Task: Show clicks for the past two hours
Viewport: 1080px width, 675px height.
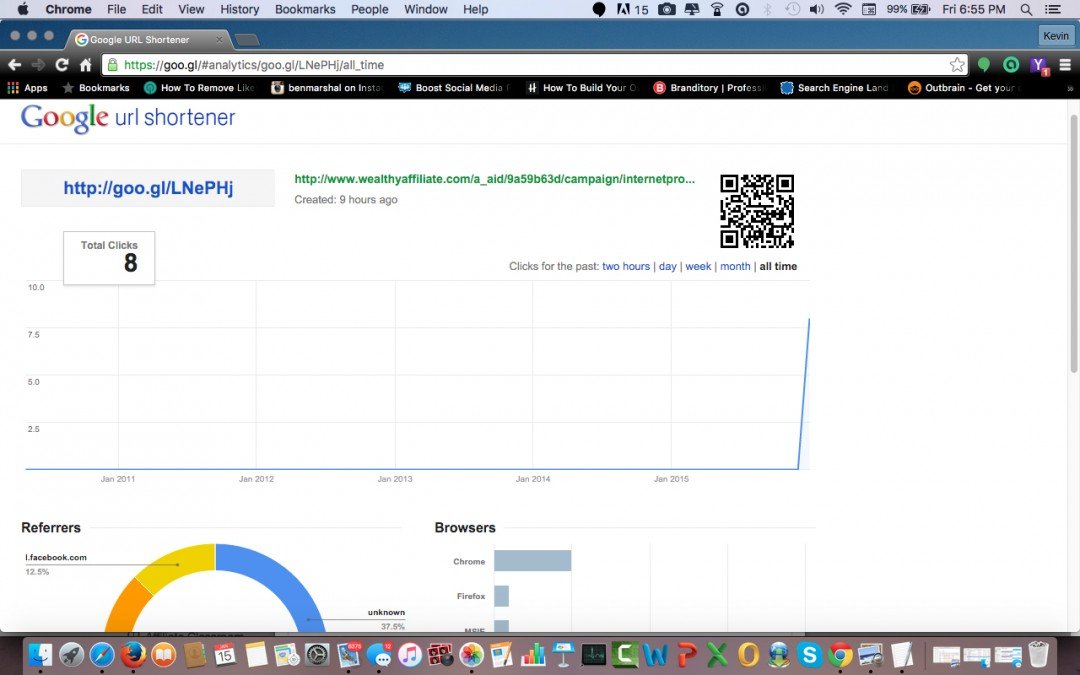Action: point(625,267)
